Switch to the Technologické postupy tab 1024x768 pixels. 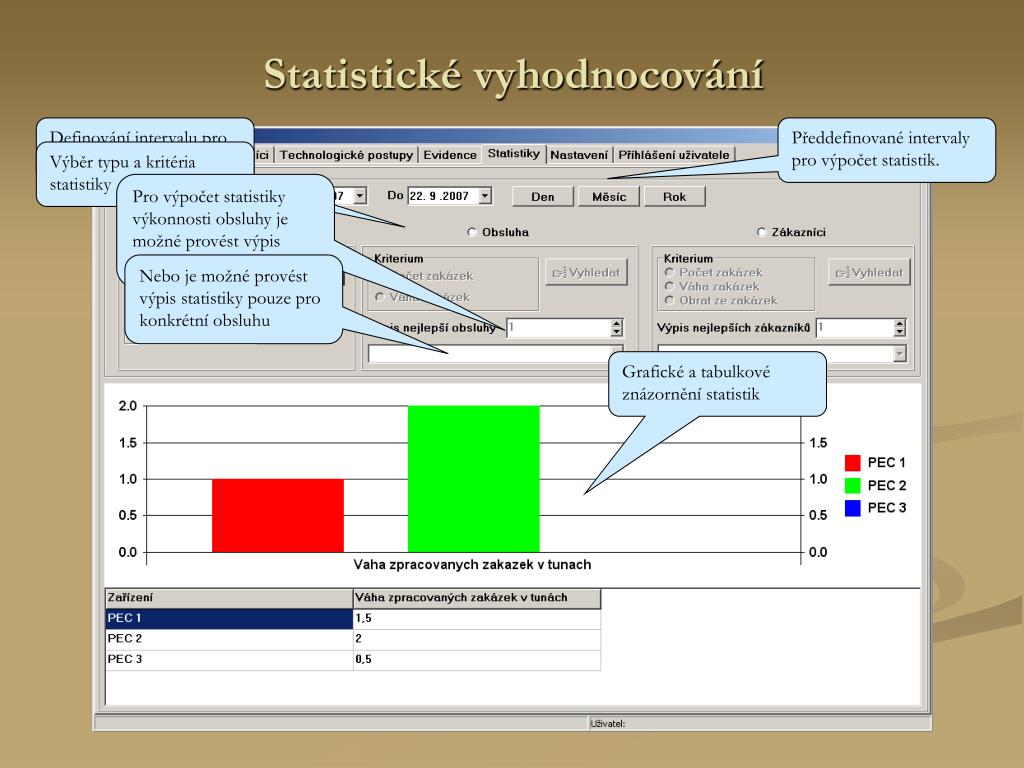(346, 155)
